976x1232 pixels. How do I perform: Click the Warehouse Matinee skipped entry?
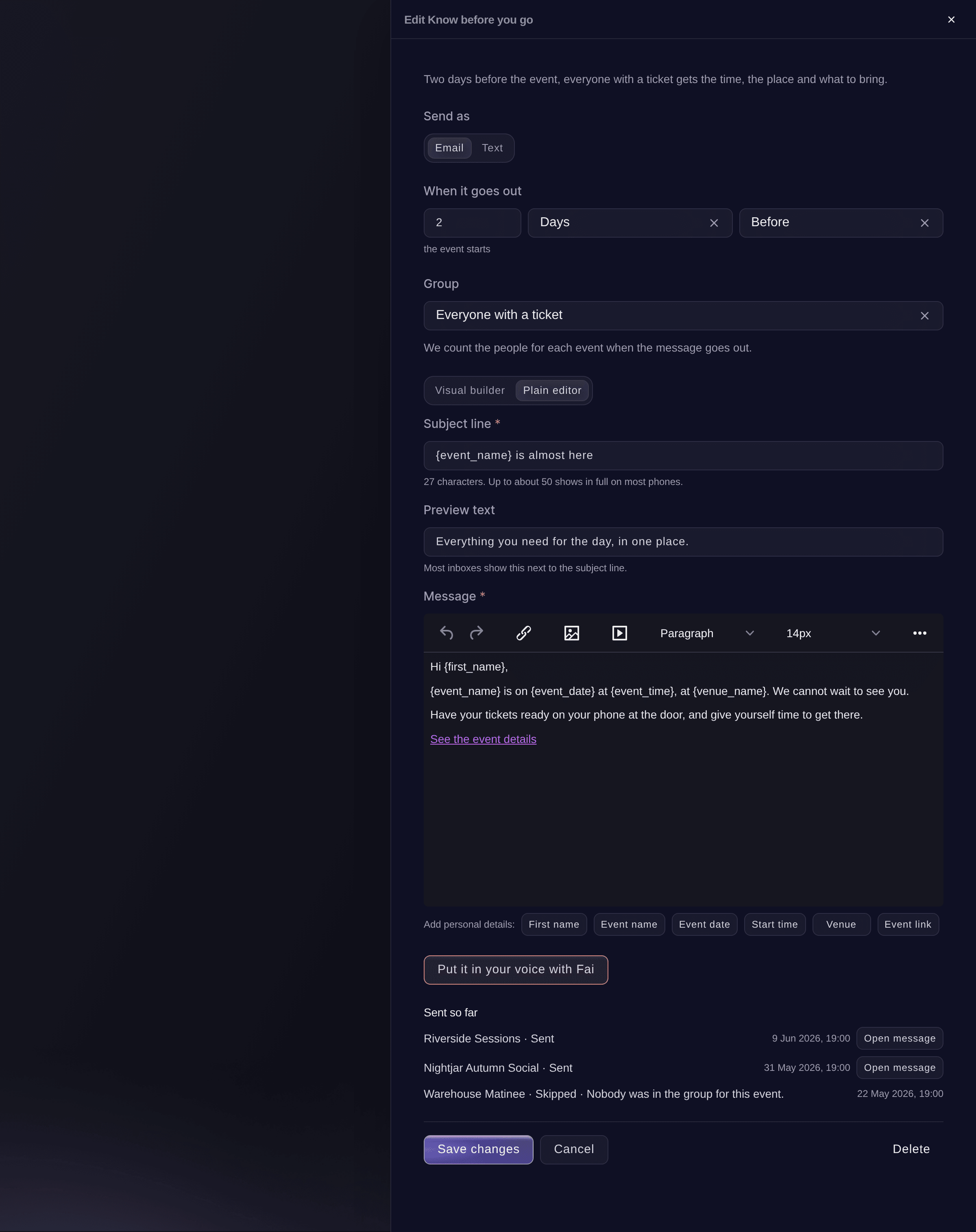click(x=683, y=1094)
